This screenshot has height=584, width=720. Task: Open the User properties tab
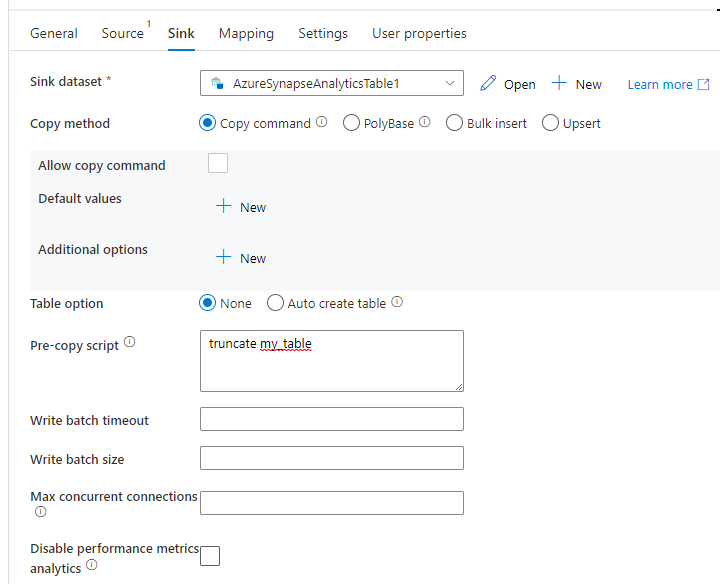(419, 34)
